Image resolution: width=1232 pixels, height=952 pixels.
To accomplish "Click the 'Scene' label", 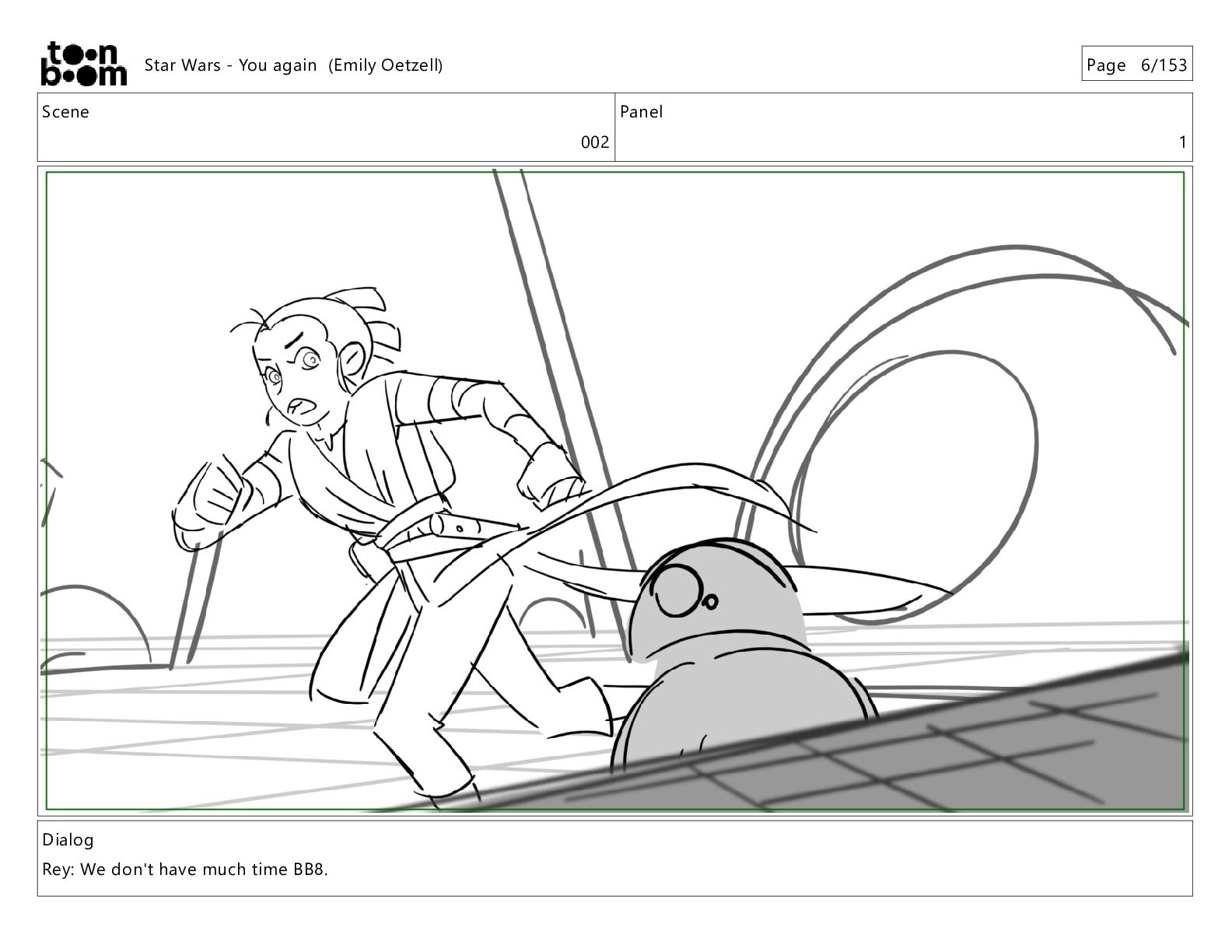I will click(x=65, y=112).
